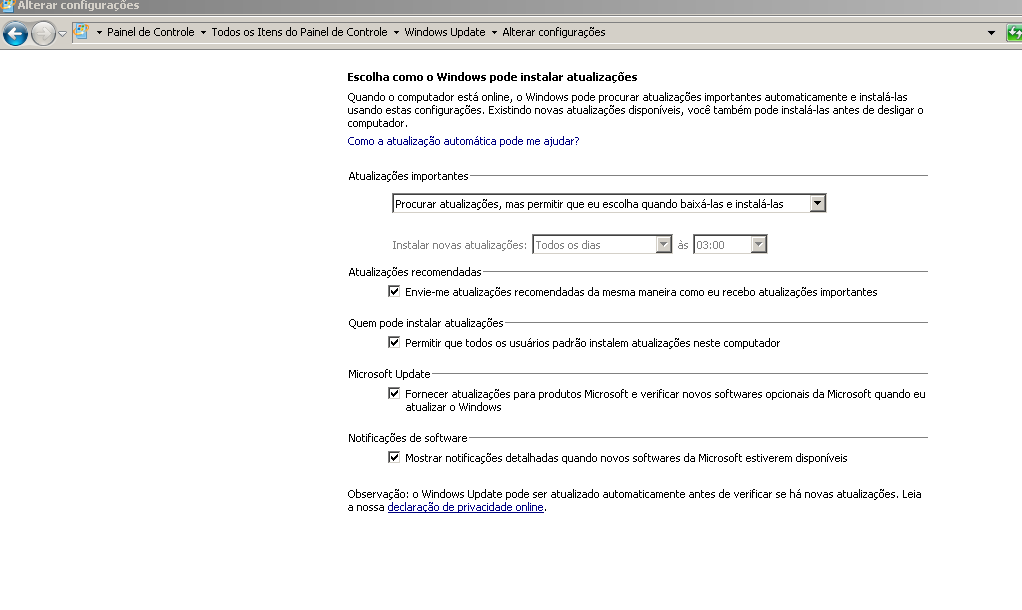Click heading Escolha como o Windows pode instalar atualizações

point(492,77)
